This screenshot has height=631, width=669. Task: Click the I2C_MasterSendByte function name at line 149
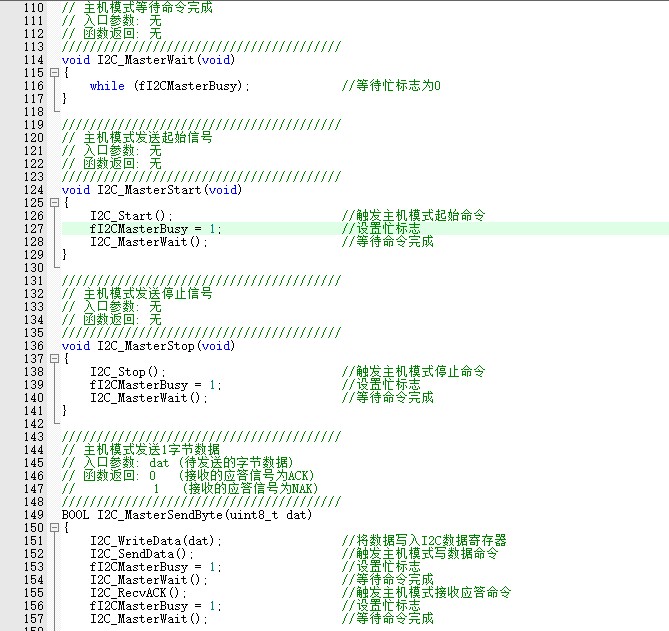[x=160, y=515]
